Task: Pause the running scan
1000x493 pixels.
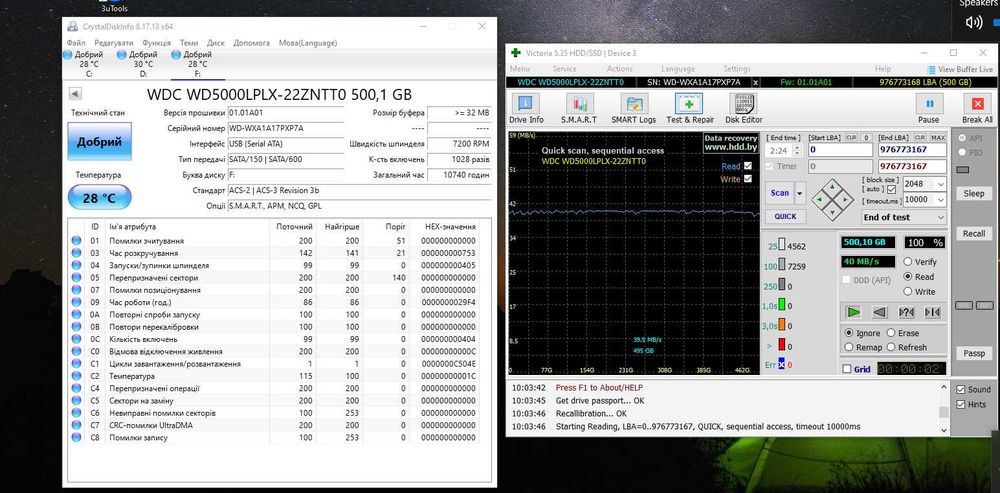Action: 929,108
